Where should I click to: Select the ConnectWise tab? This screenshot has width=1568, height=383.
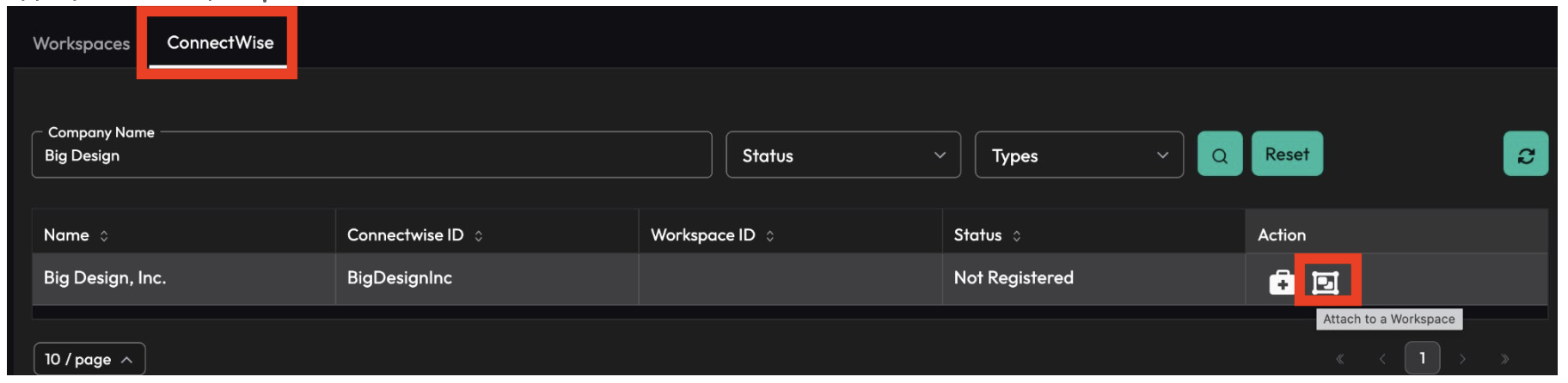[x=220, y=43]
